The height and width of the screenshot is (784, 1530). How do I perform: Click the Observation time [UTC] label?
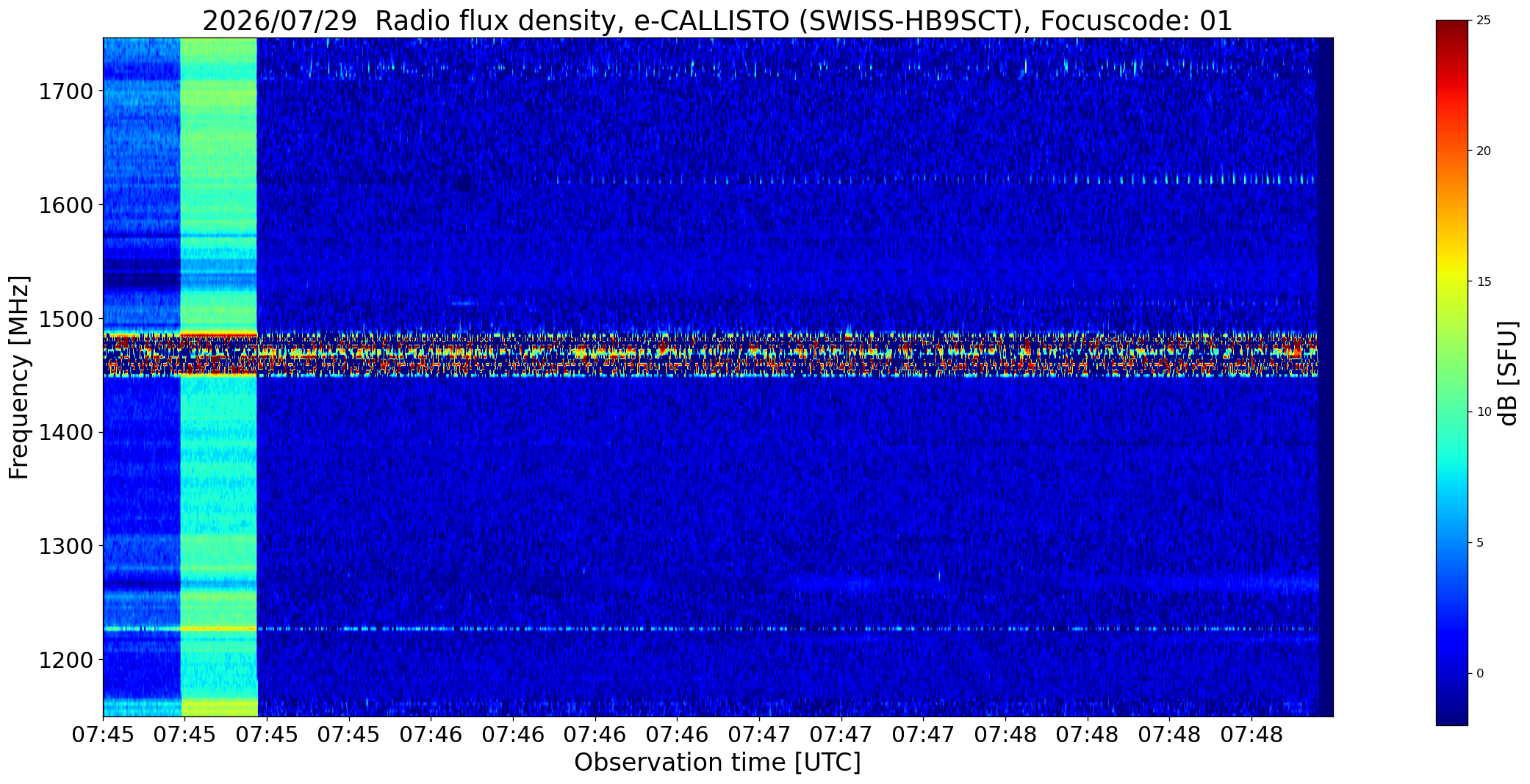click(717, 763)
